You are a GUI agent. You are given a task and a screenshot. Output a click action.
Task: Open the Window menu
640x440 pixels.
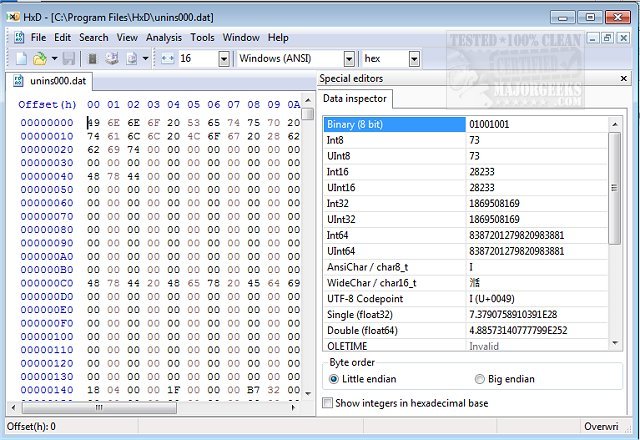(x=241, y=38)
